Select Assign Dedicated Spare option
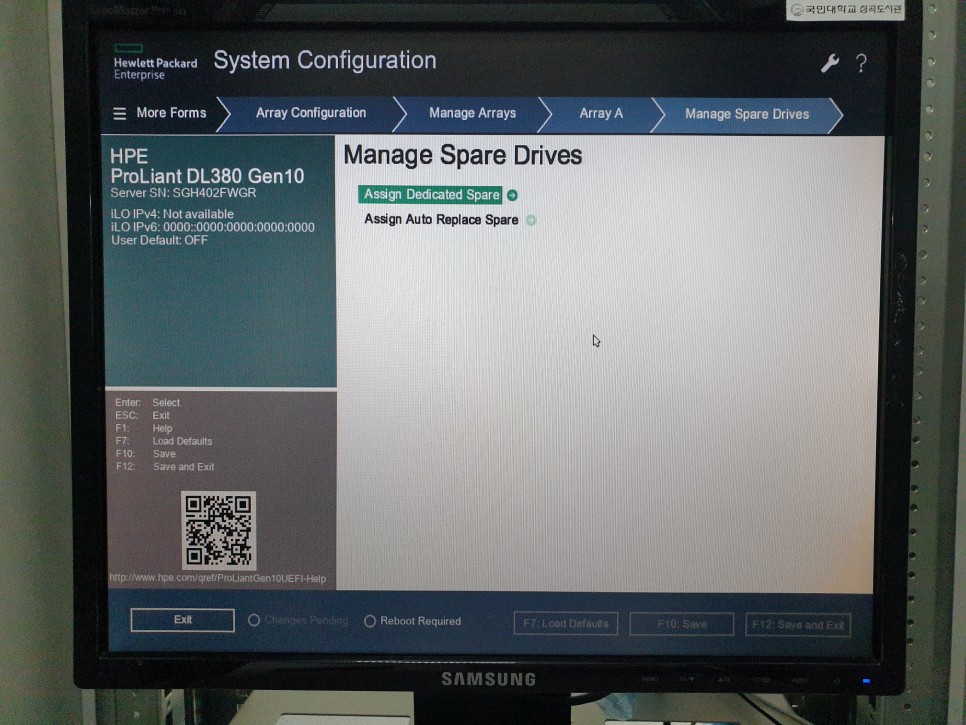Viewport: 966px width, 725px height. coord(431,195)
